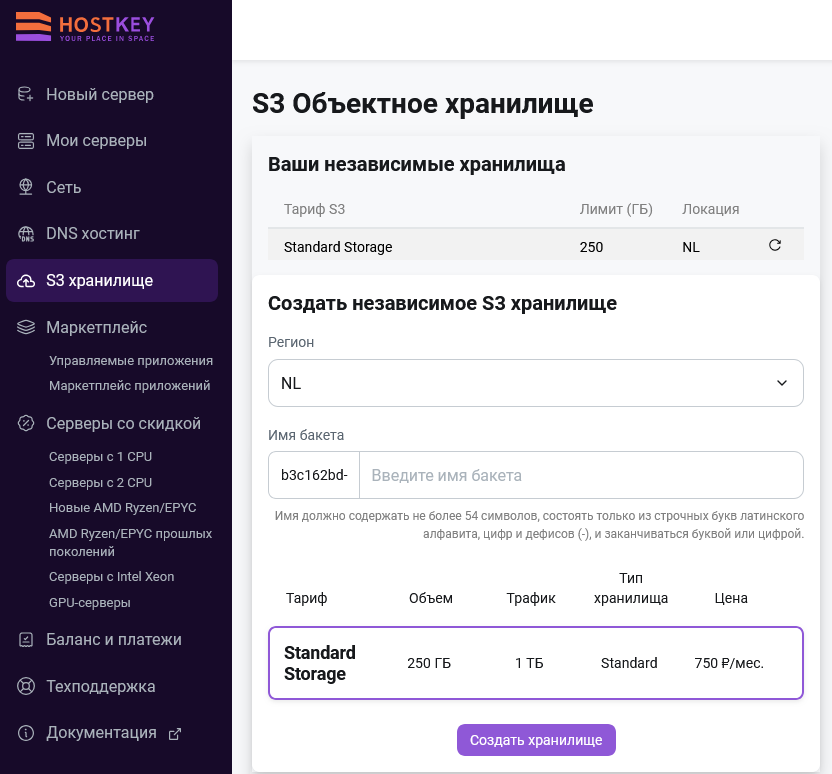Click the Marketplace layers icon

[25, 327]
